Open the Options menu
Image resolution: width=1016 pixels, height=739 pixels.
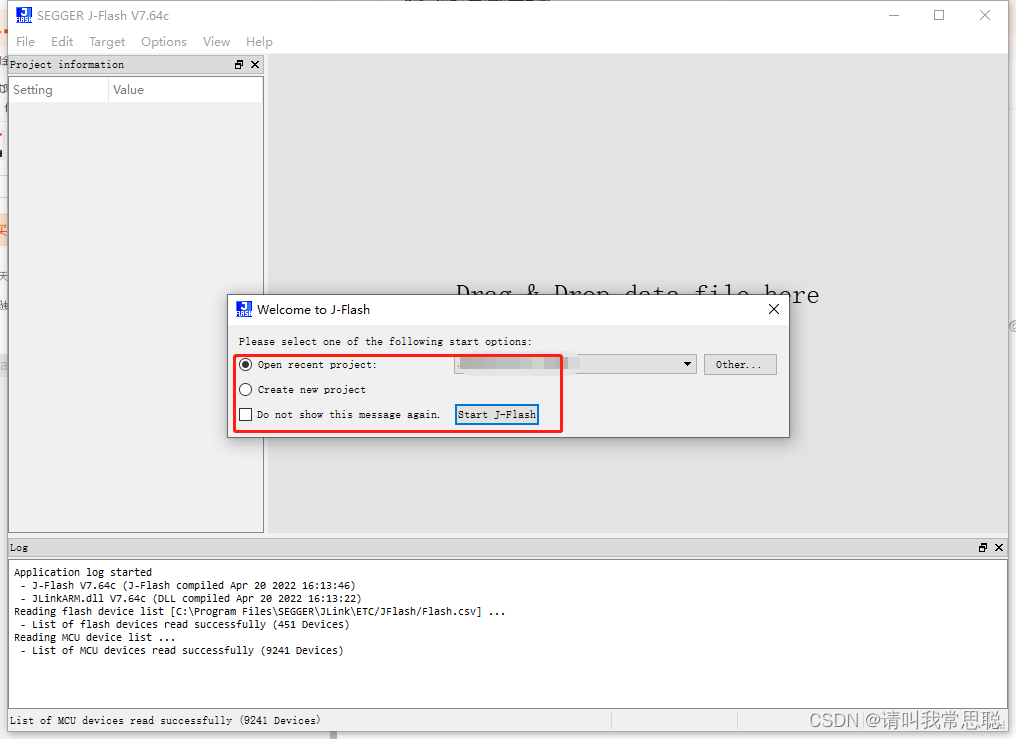(164, 41)
